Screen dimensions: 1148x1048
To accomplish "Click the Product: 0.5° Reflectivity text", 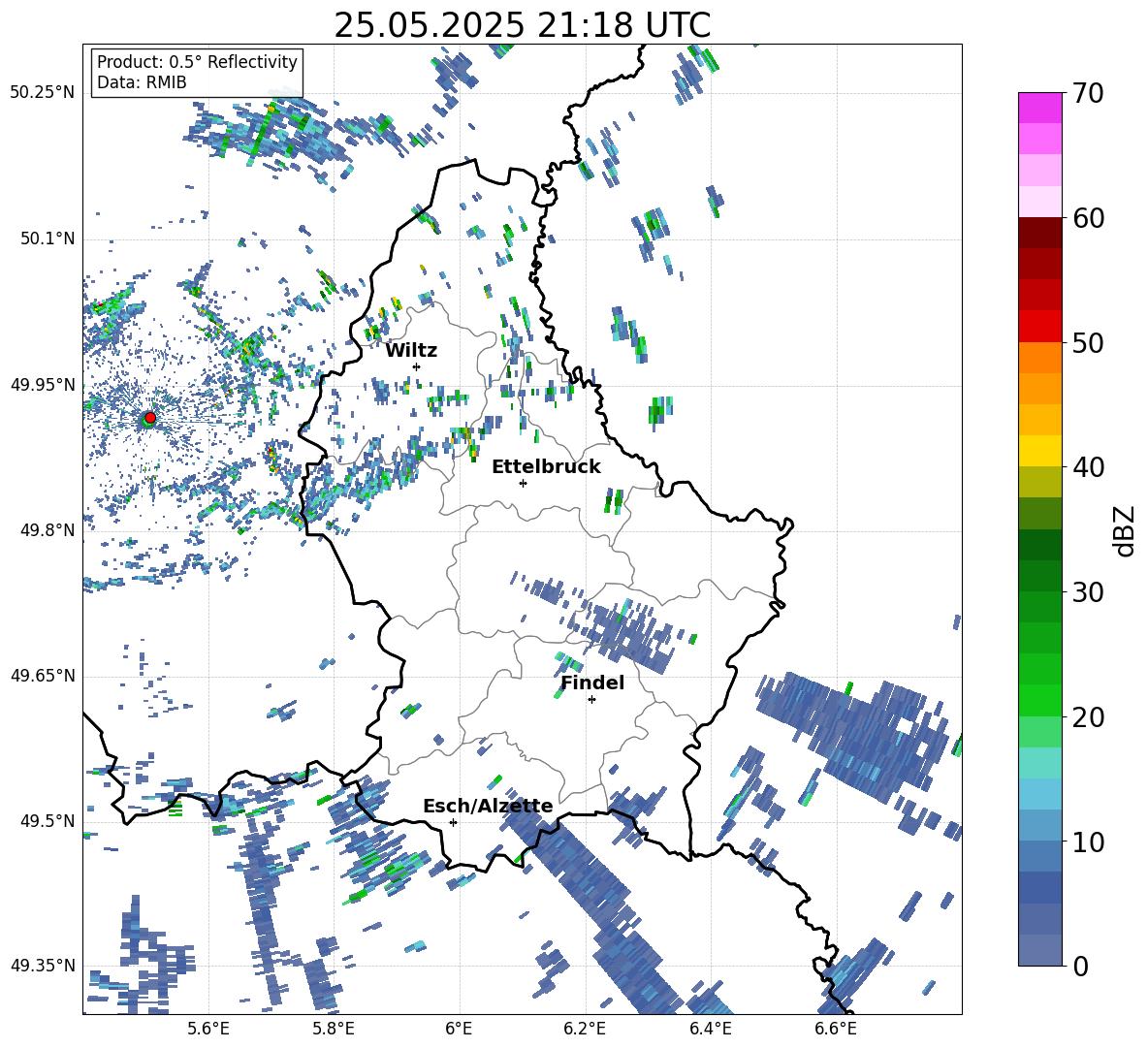I will [x=197, y=62].
